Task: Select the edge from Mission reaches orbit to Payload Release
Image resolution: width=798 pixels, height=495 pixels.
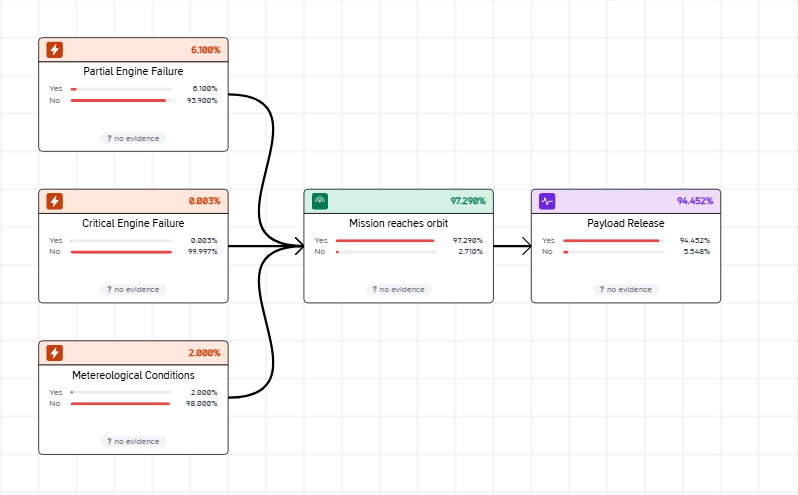Action: click(x=511, y=246)
